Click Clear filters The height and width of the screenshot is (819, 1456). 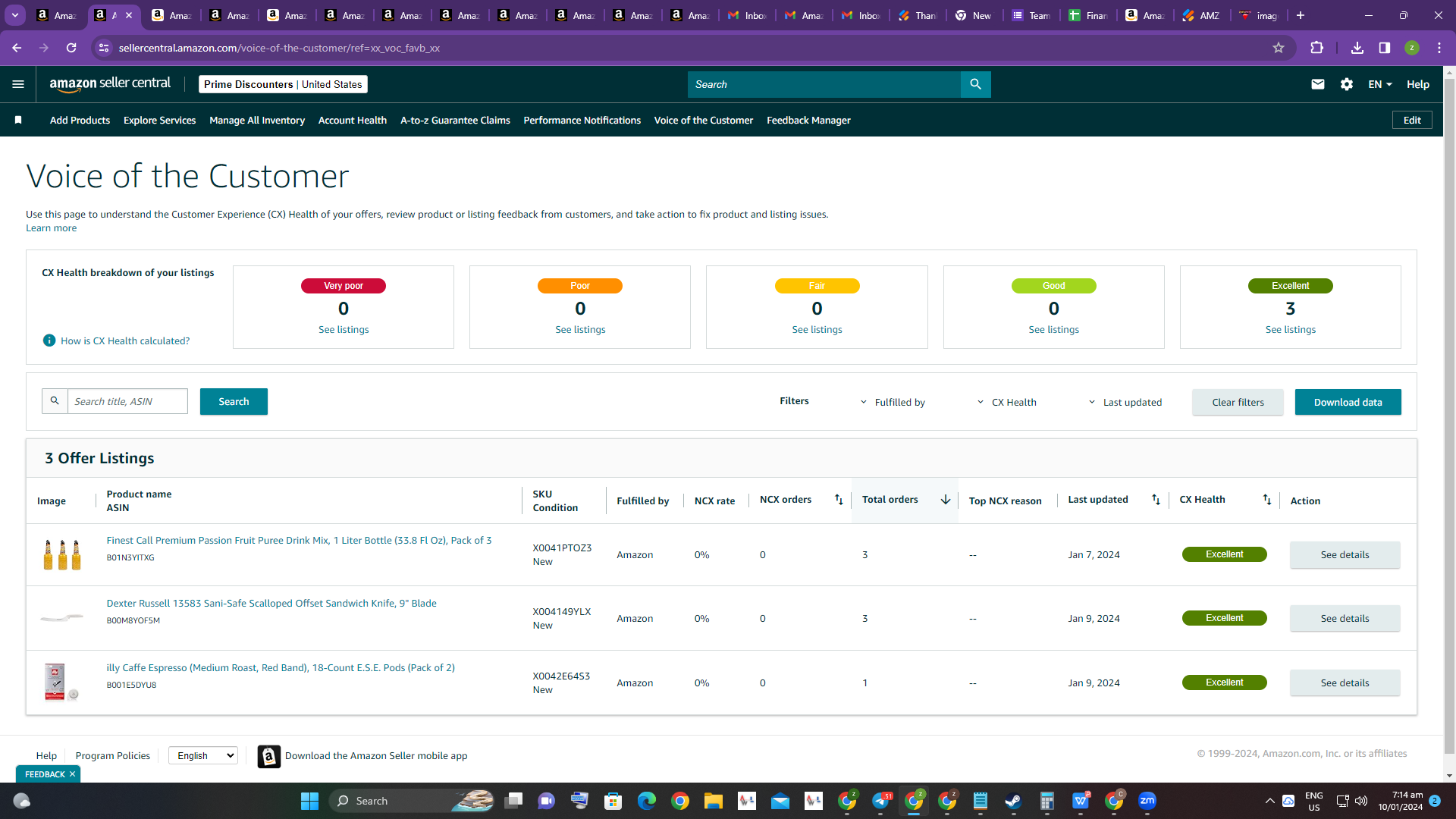click(1238, 402)
